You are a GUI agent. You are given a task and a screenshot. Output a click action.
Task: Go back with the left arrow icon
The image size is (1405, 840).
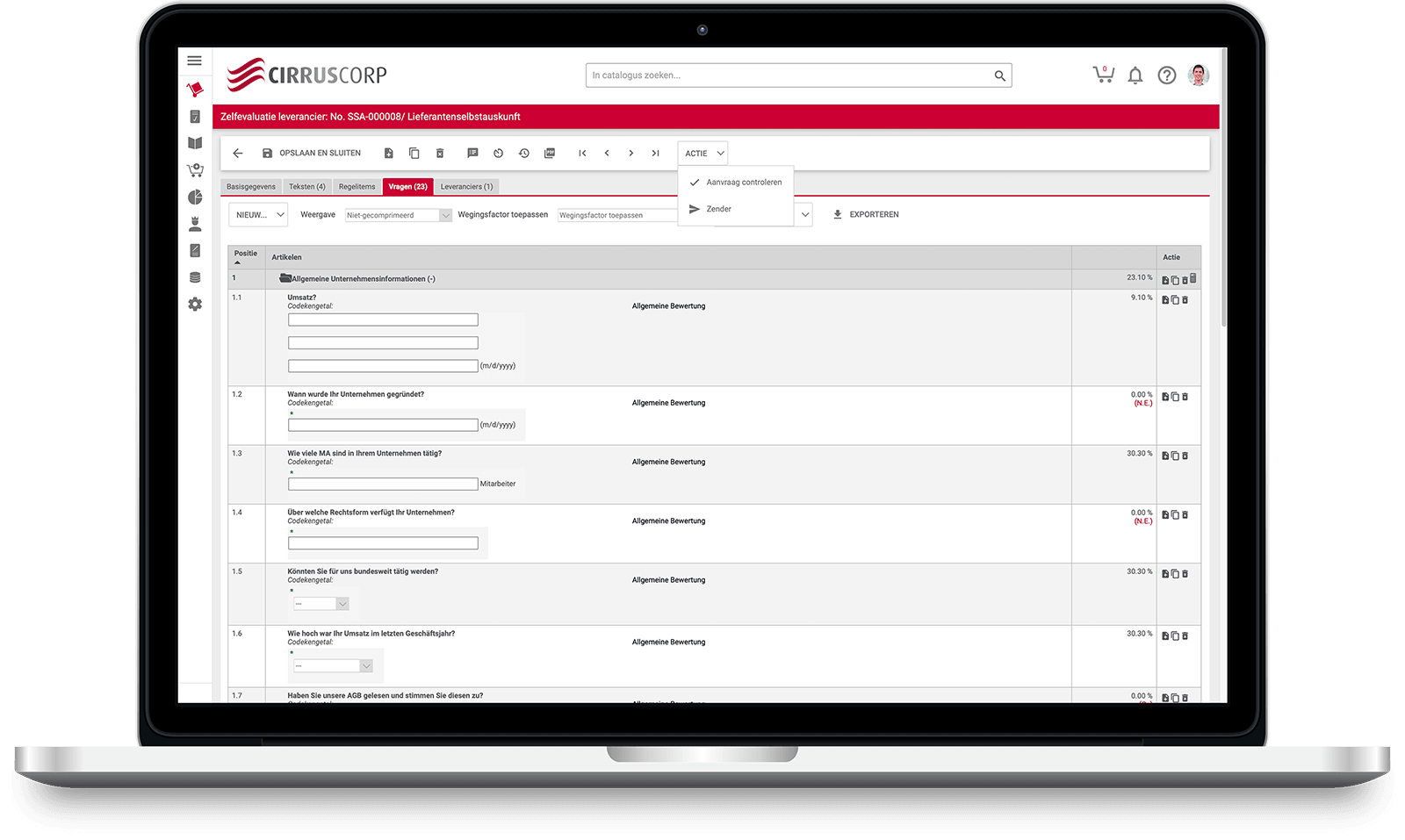pos(238,153)
